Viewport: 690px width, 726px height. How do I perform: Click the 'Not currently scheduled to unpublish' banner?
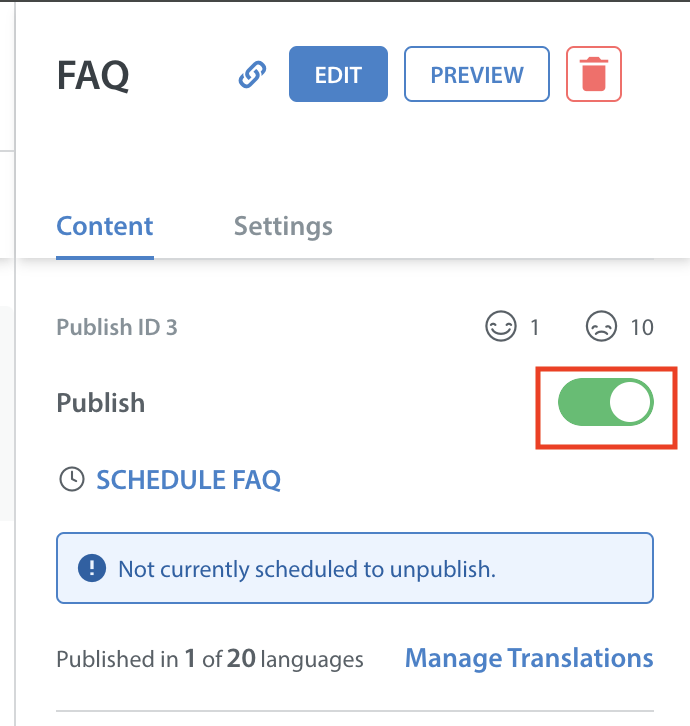click(355, 568)
